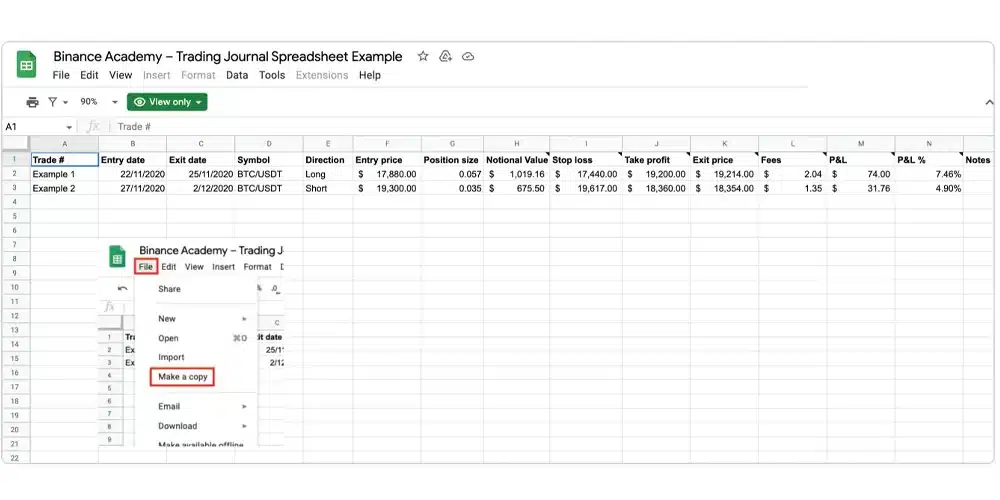
Task: Choose Import in the inset File menu
Action: point(171,358)
